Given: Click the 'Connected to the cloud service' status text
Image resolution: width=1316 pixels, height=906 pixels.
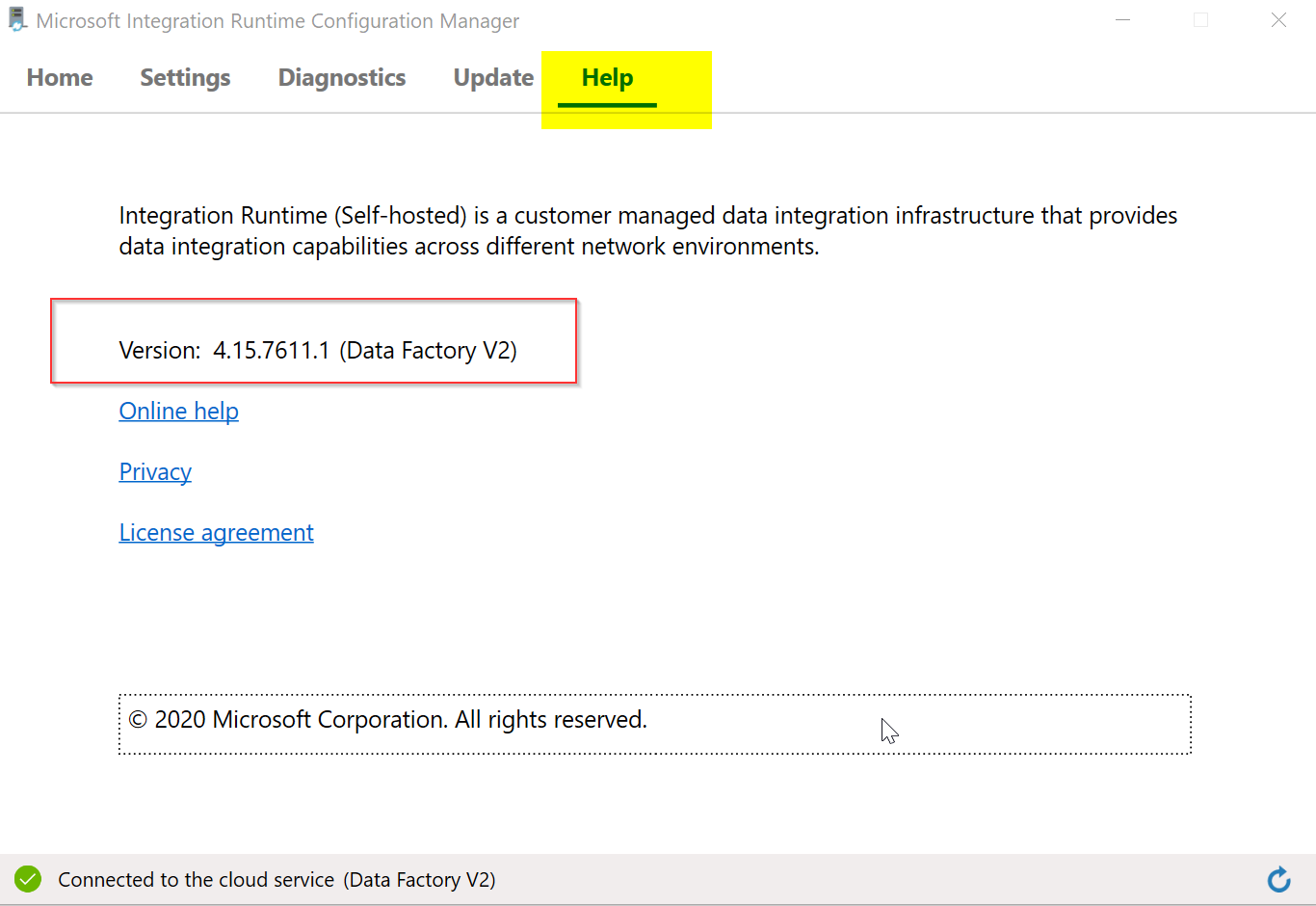Looking at the screenshot, I should point(196,880).
